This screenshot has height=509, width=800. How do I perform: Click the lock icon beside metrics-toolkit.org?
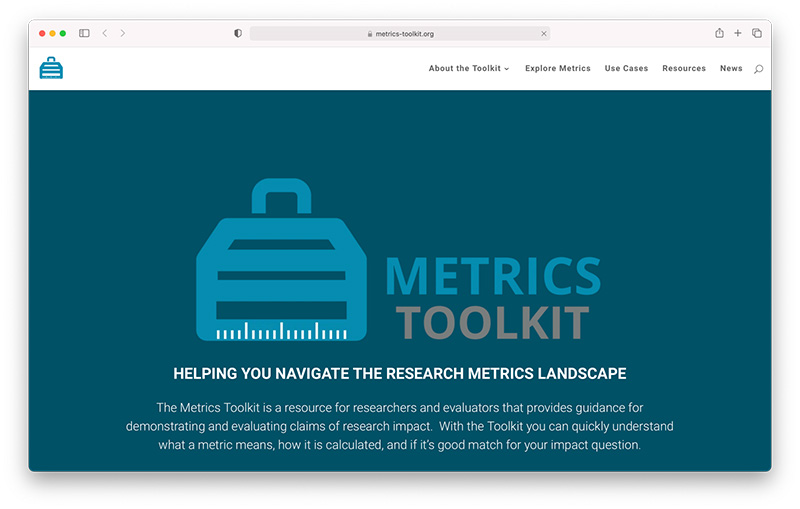click(370, 33)
